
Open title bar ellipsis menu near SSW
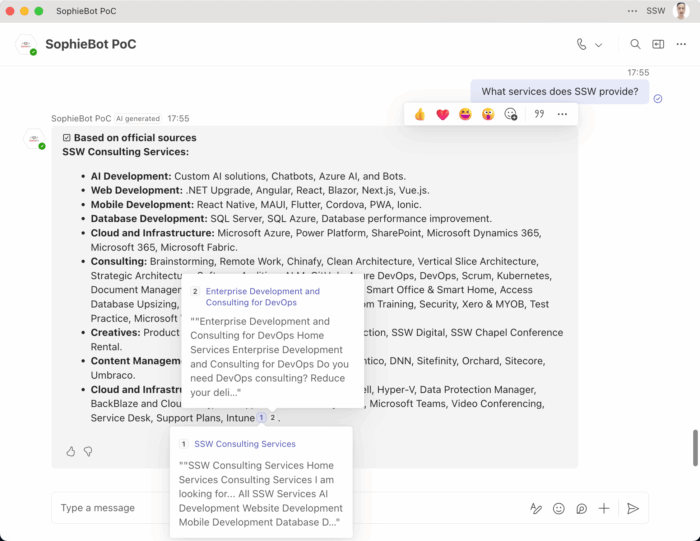(x=632, y=11)
